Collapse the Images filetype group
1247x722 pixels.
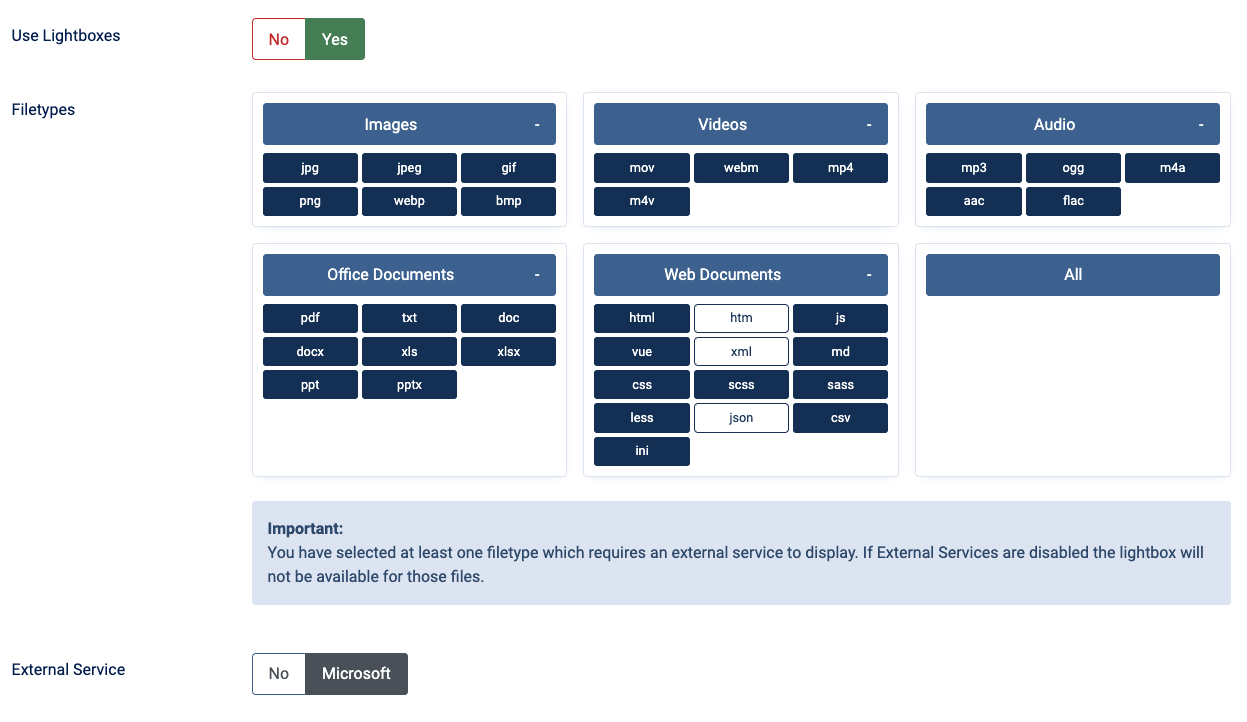pos(537,125)
